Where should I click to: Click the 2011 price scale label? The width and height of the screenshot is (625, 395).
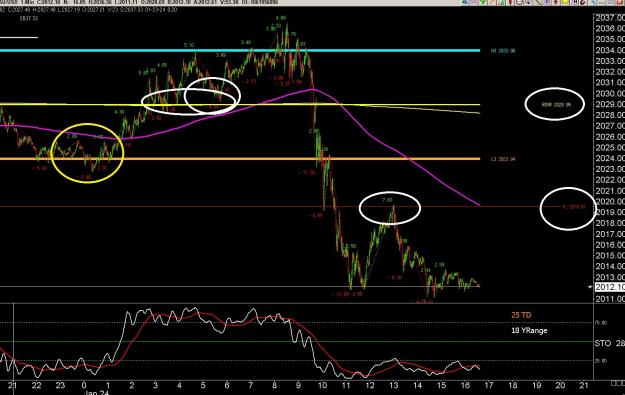point(609,299)
